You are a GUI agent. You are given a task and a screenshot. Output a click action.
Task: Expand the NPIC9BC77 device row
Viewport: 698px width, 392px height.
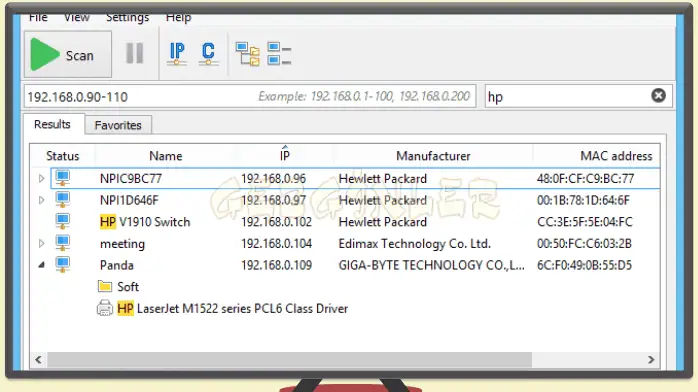41,178
